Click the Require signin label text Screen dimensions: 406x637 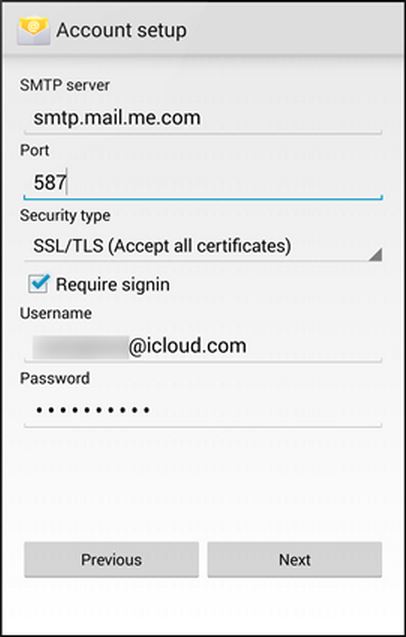click(x=113, y=284)
